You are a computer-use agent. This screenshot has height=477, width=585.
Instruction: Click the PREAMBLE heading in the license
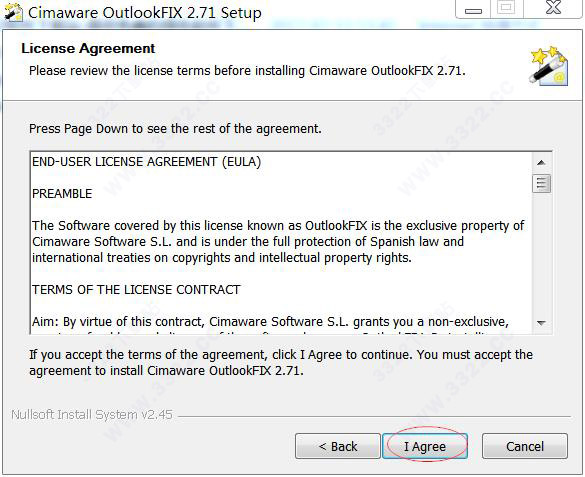[x=62, y=194]
